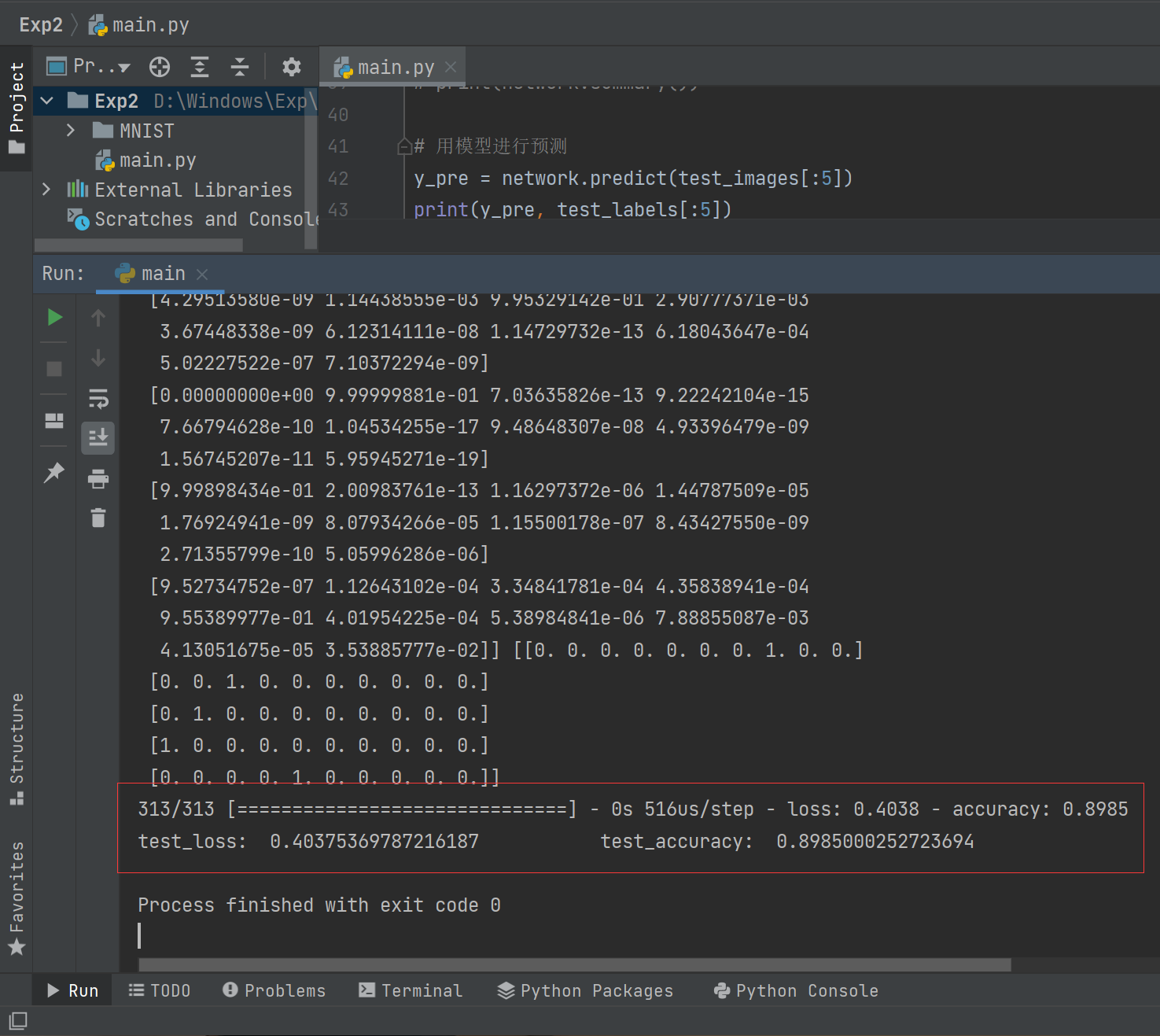
Task: Open the Python Console tool window
Action: pos(796,990)
